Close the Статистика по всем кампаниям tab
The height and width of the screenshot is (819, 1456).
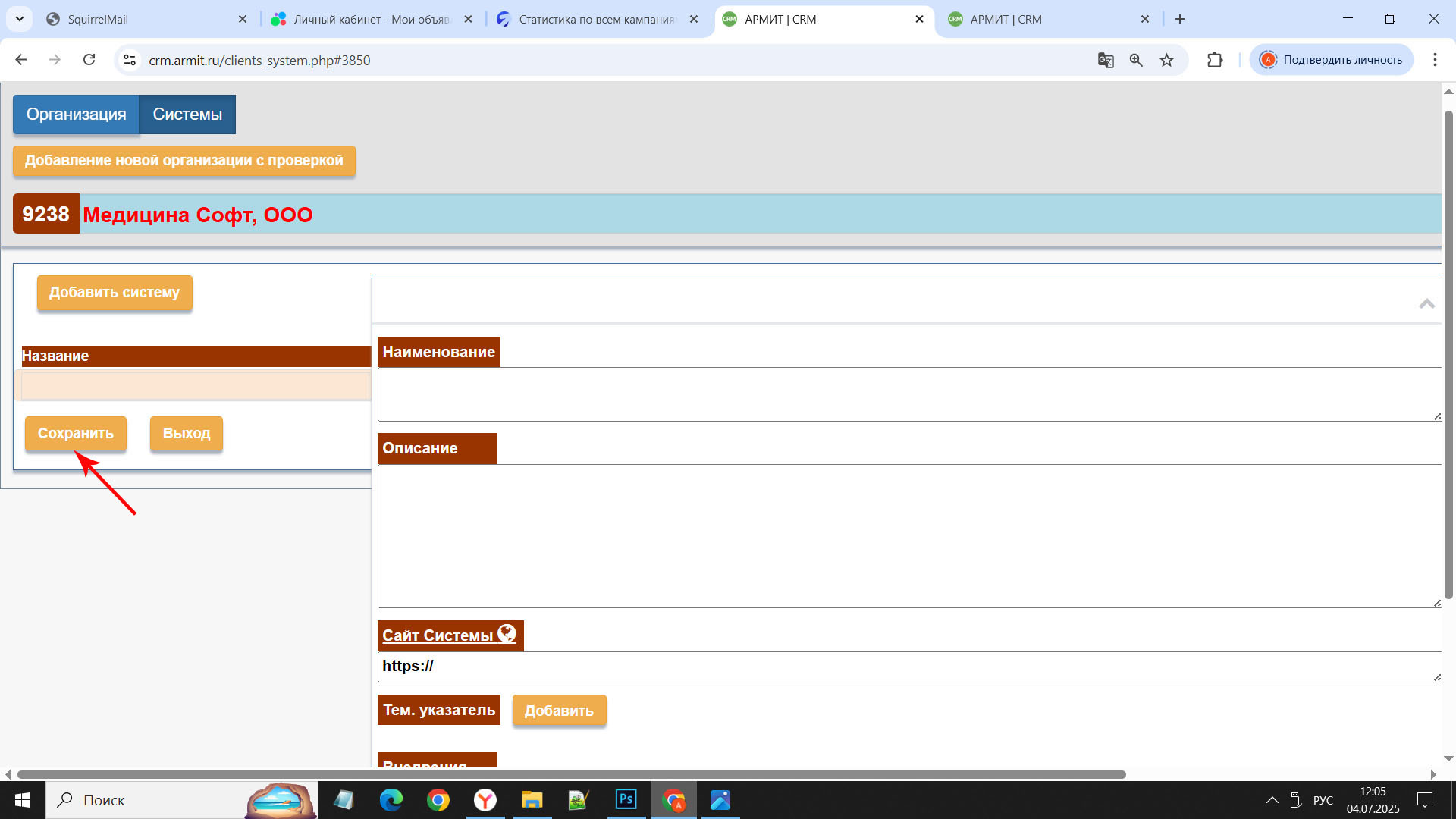click(694, 19)
